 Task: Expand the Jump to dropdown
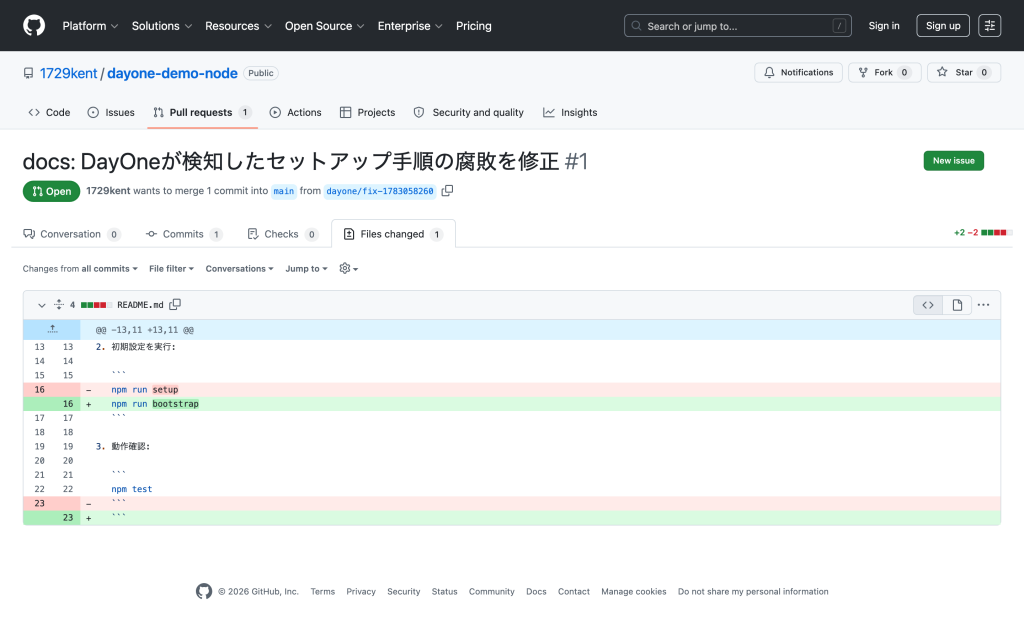click(x=306, y=268)
